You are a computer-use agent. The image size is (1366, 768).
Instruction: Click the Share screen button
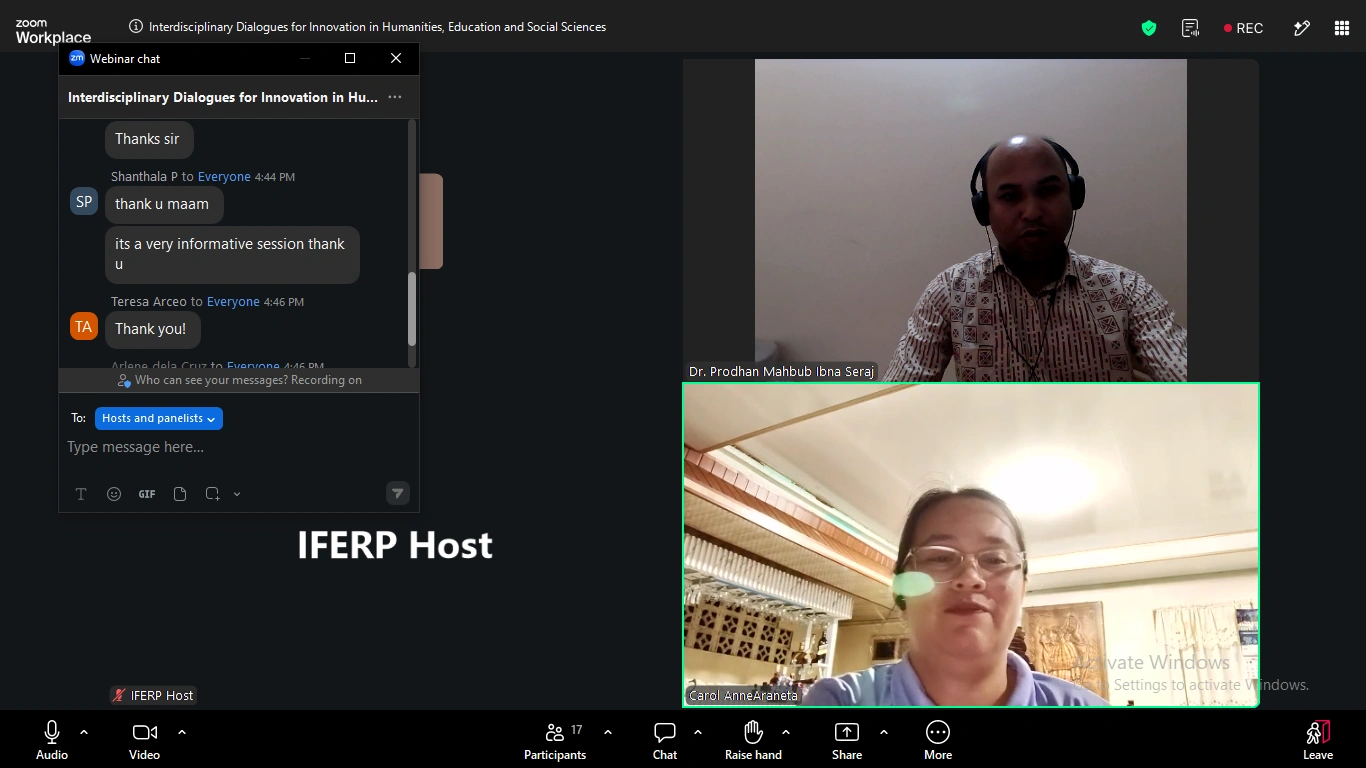click(847, 741)
